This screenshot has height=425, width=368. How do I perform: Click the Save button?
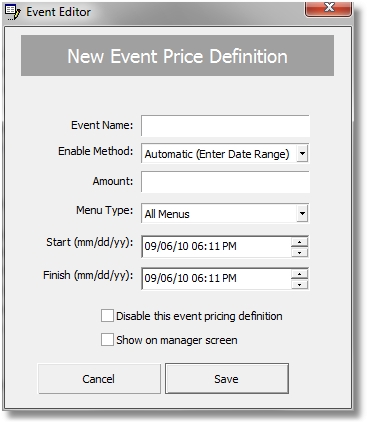pyautogui.click(x=227, y=379)
